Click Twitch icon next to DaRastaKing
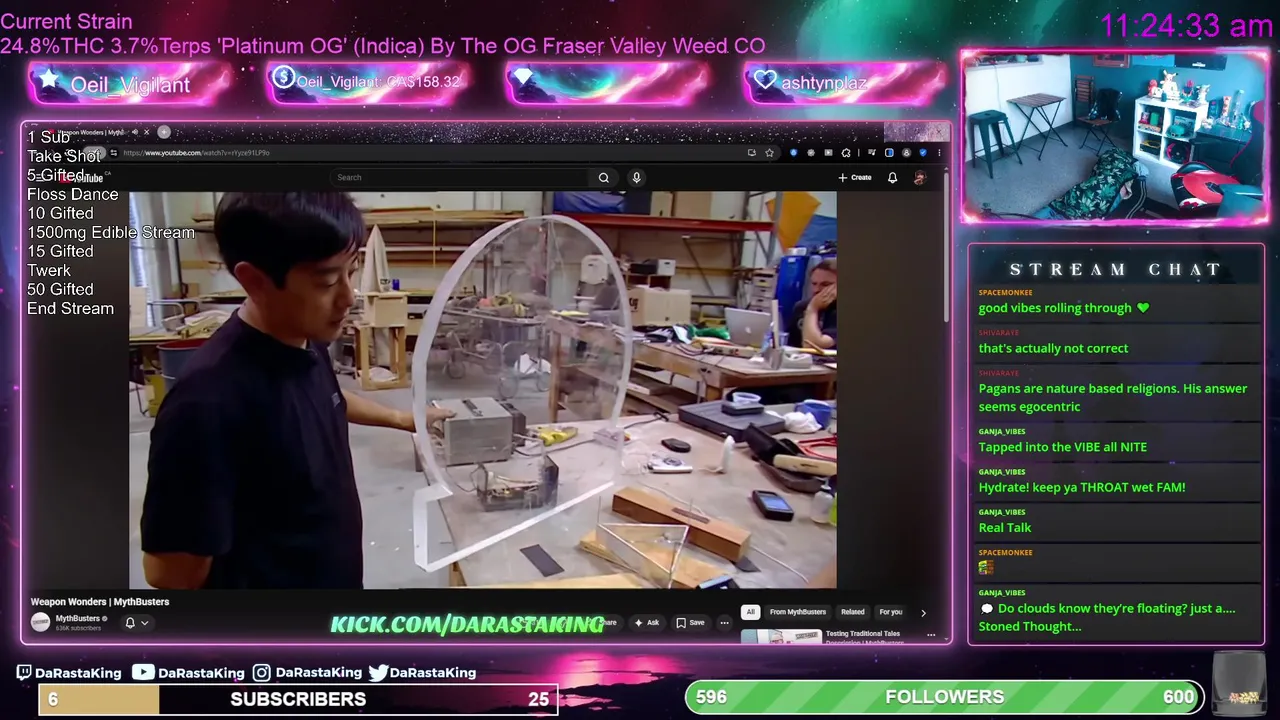The height and width of the screenshot is (720, 1280). 24,673
